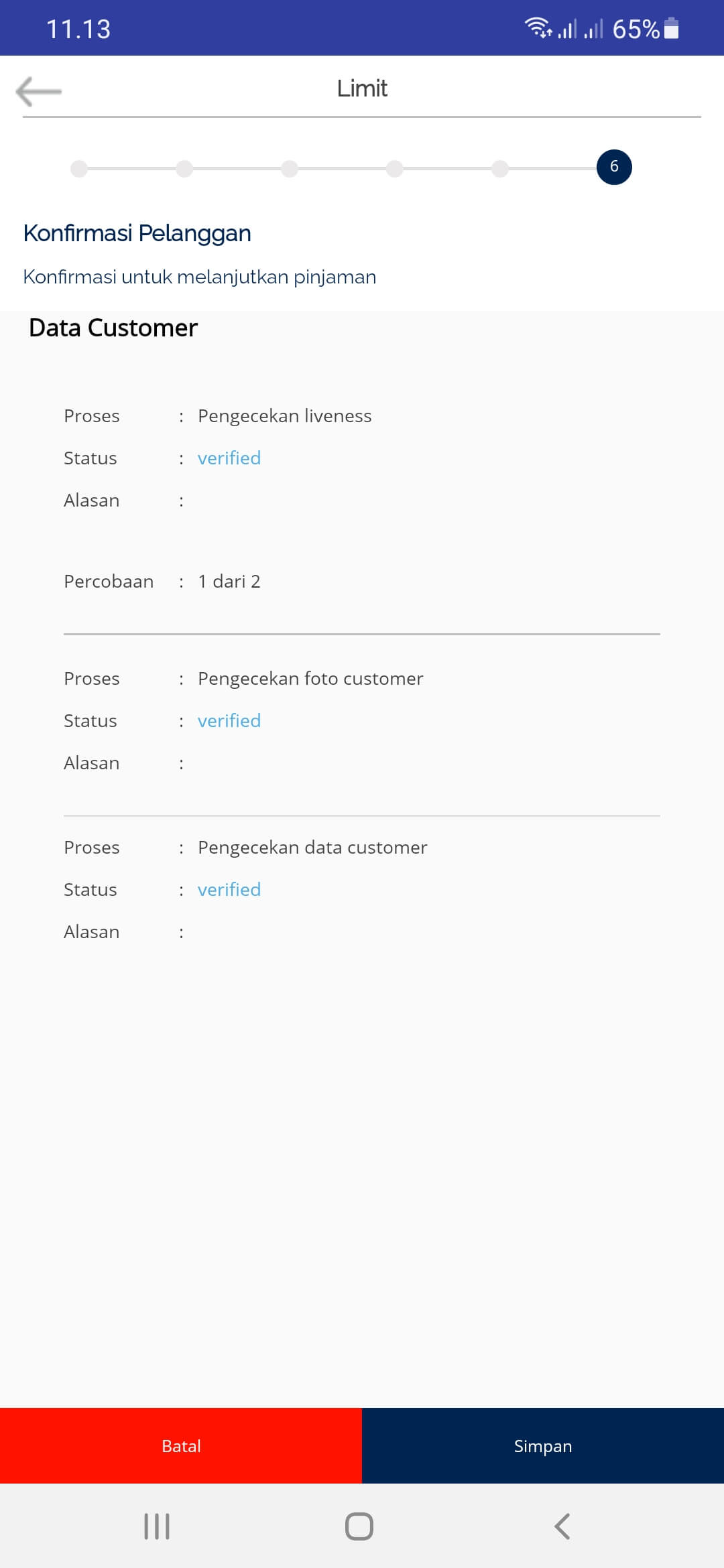Viewport: 724px width, 1568px height.
Task: Open Android recent apps icon
Action: coord(157,1526)
